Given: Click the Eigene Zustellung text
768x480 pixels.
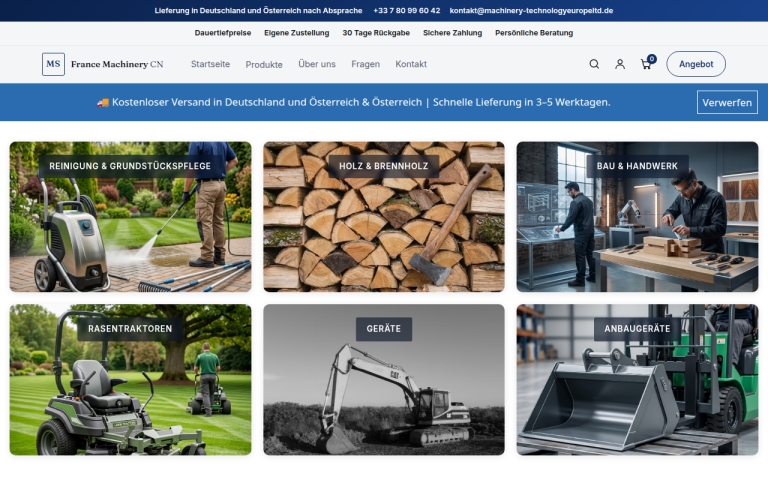Looking at the screenshot, I should (x=297, y=33).
